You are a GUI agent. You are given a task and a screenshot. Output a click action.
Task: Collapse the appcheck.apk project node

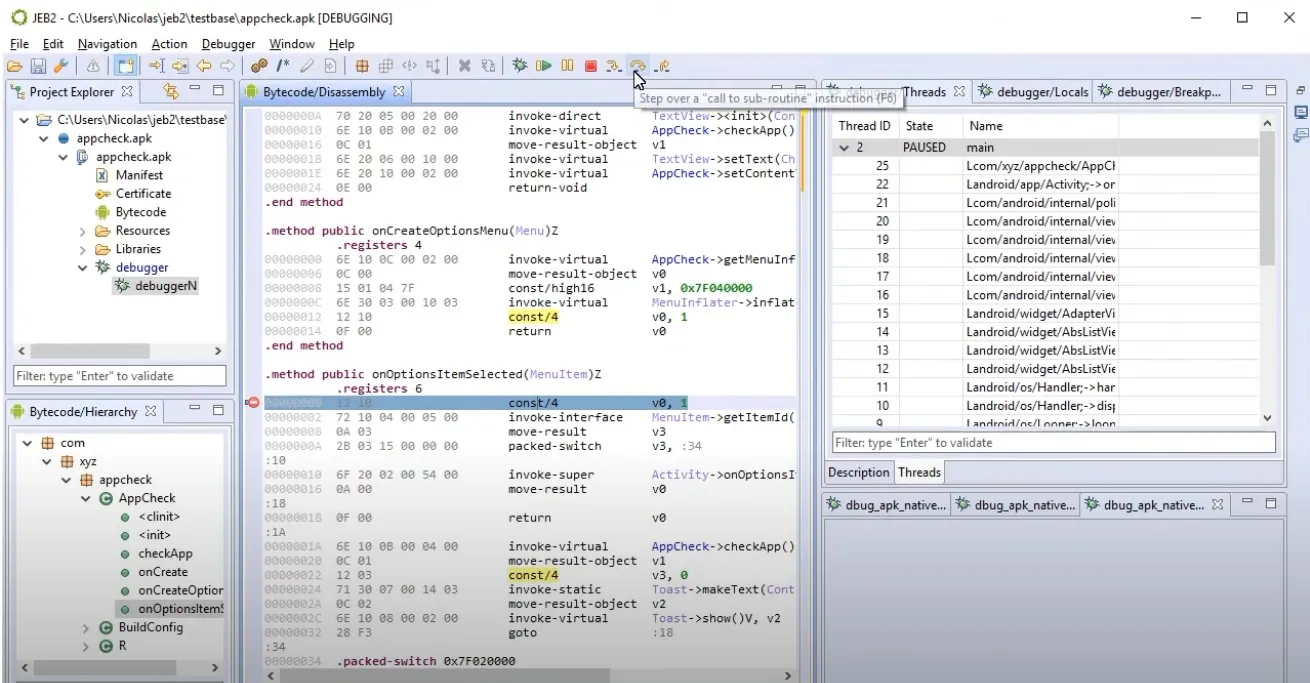pyautogui.click(x=45, y=139)
